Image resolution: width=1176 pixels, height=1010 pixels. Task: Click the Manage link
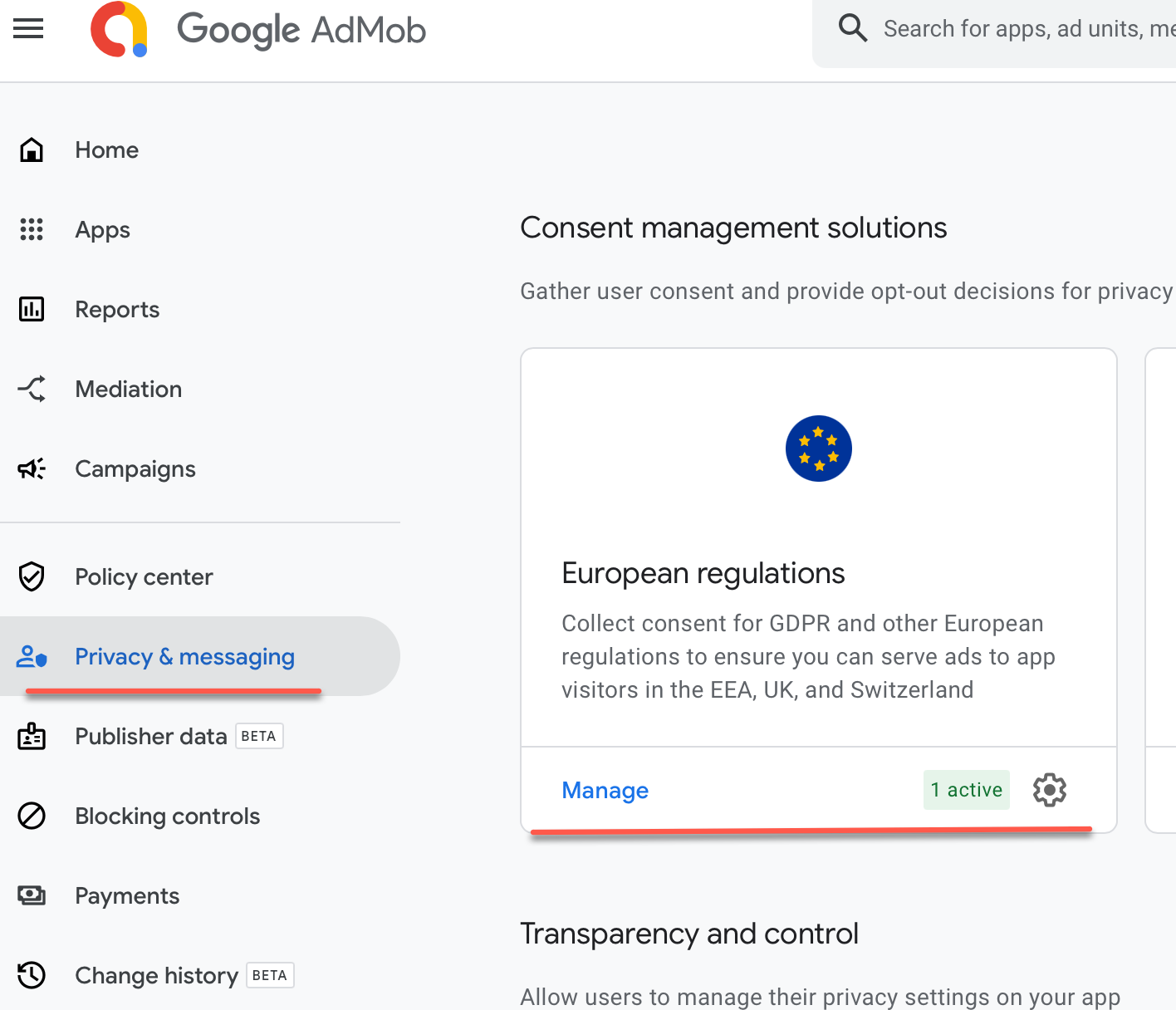point(605,790)
